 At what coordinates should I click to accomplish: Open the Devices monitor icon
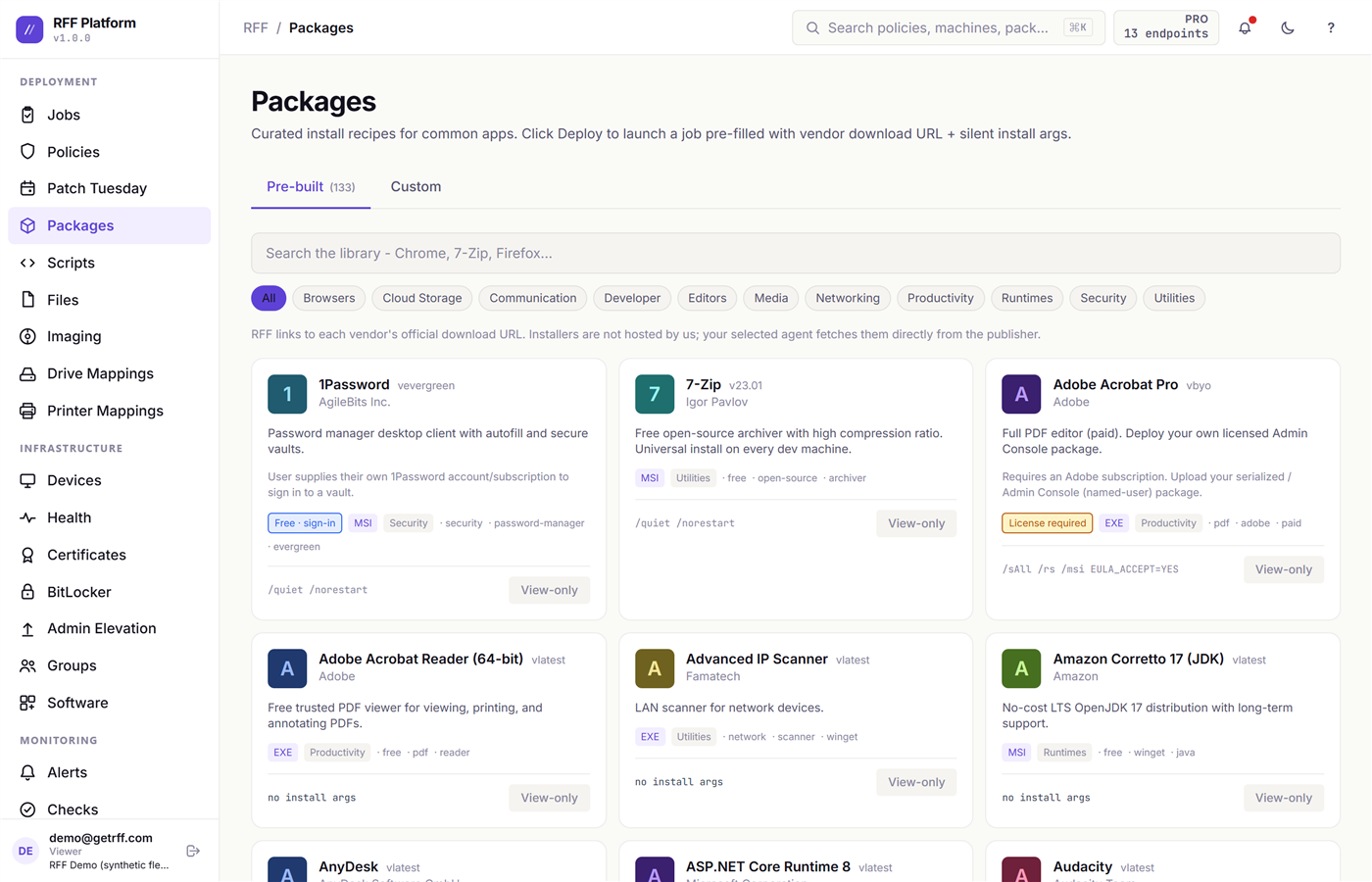click(x=27, y=480)
